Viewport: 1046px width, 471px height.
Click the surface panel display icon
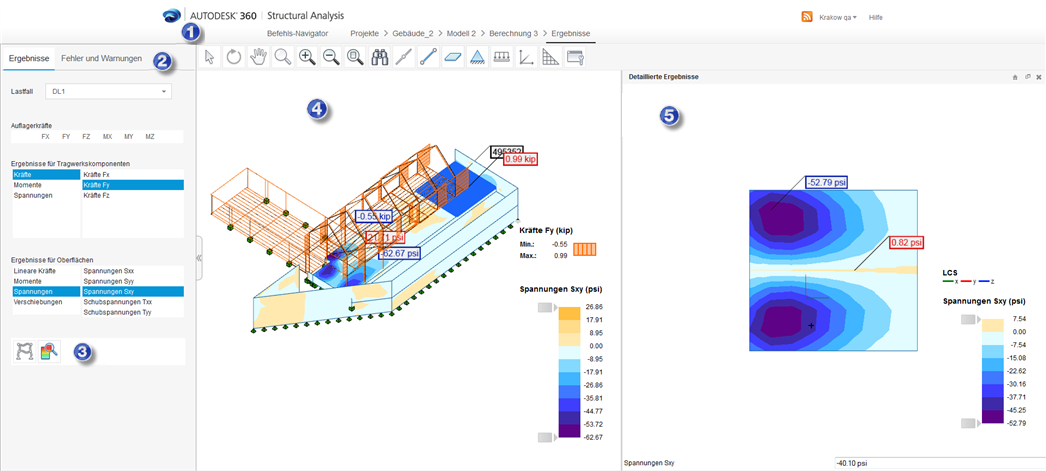point(452,58)
